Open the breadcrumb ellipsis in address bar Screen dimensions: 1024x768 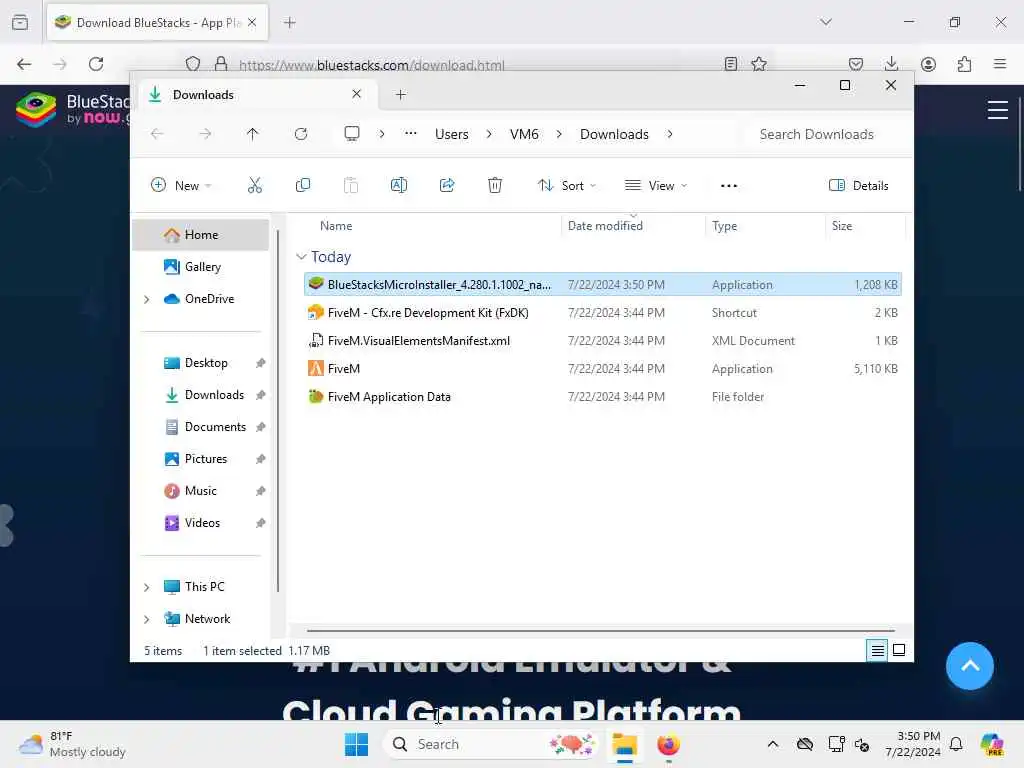[x=410, y=133]
